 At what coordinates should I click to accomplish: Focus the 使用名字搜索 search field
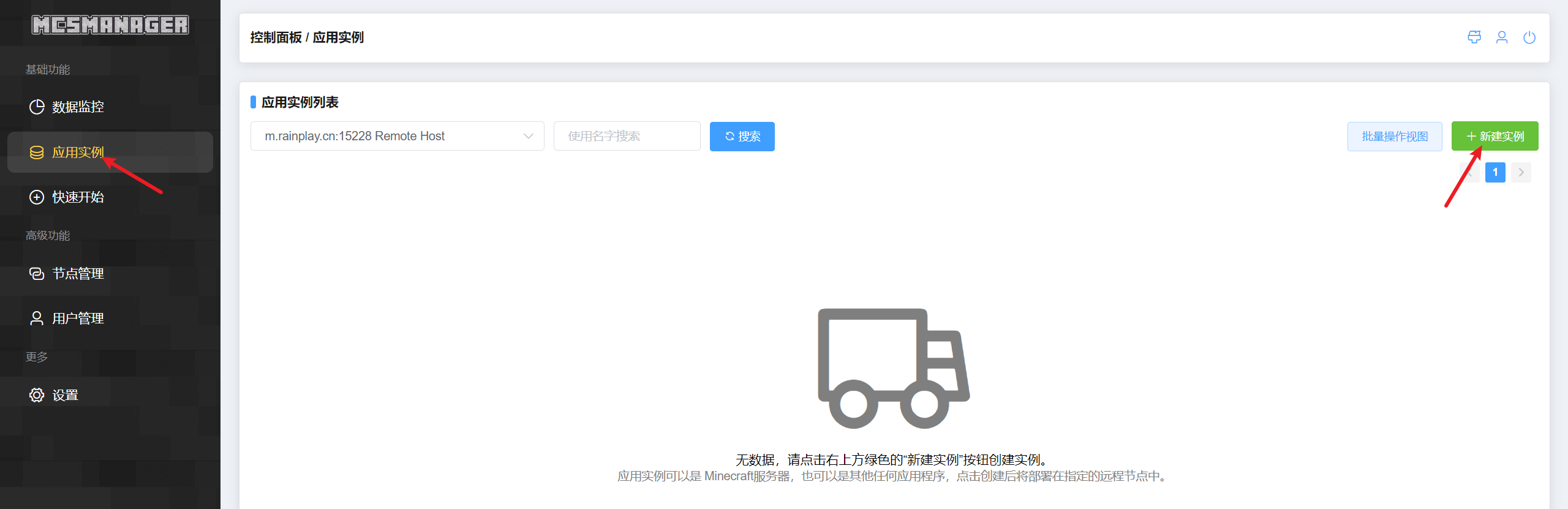[627, 136]
